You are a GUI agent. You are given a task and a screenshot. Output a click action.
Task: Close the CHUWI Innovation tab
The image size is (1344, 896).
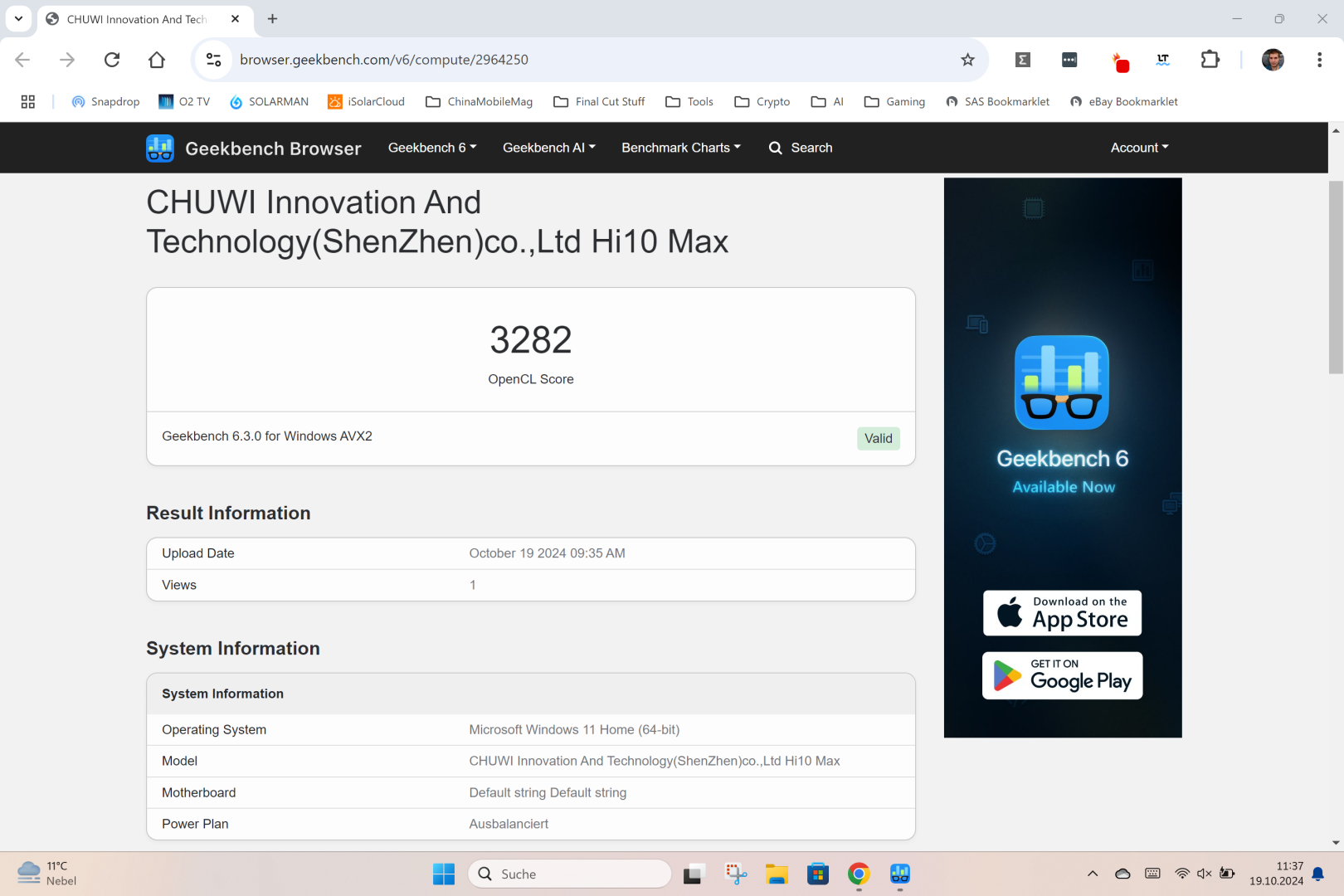point(235,18)
